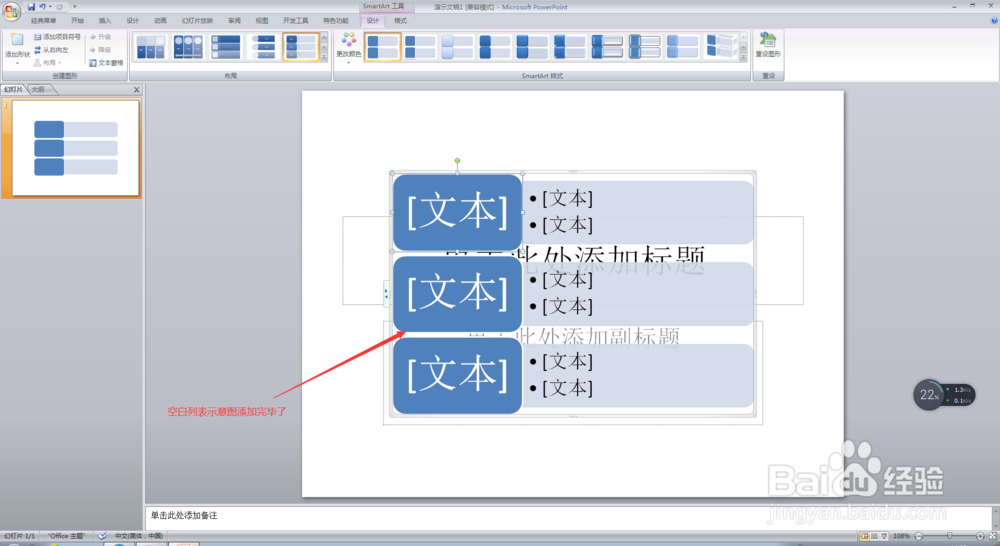Select slide 1 thumbnail

tap(75, 148)
